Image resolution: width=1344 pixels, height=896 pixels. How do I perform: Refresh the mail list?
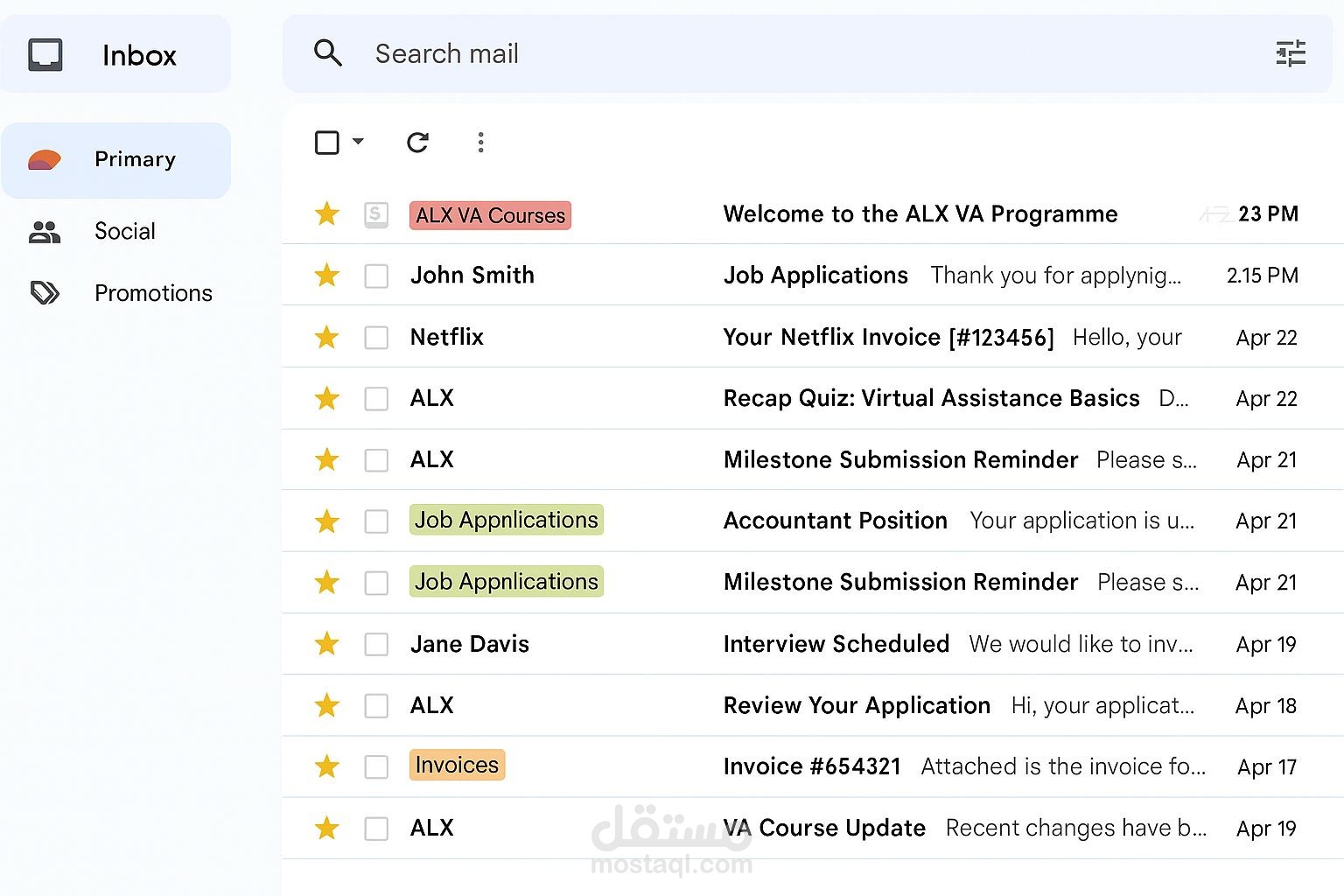(x=417, y=143)
